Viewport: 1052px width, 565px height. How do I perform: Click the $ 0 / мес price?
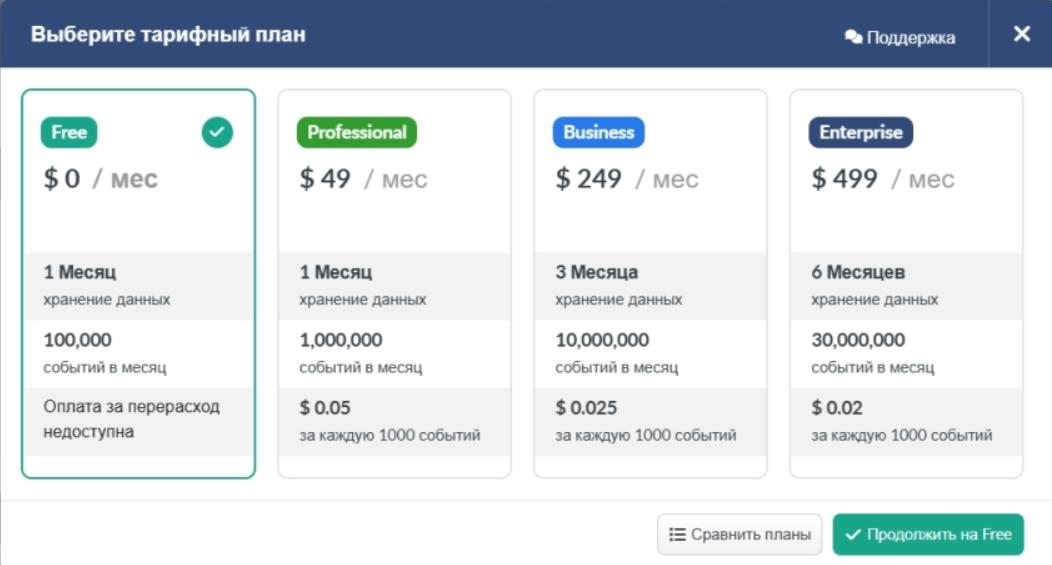[101, 178]
